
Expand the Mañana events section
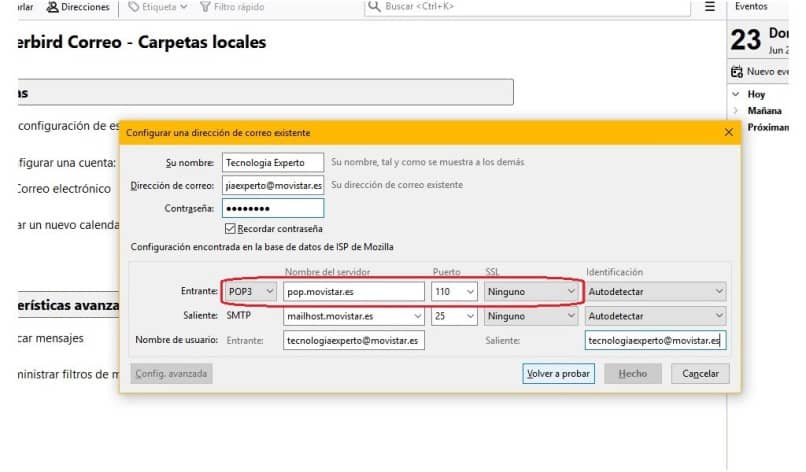(736, 111)
